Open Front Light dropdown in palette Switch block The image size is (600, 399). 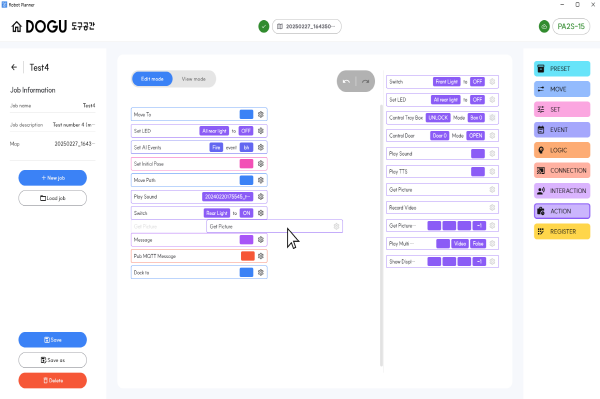[447, 81]
